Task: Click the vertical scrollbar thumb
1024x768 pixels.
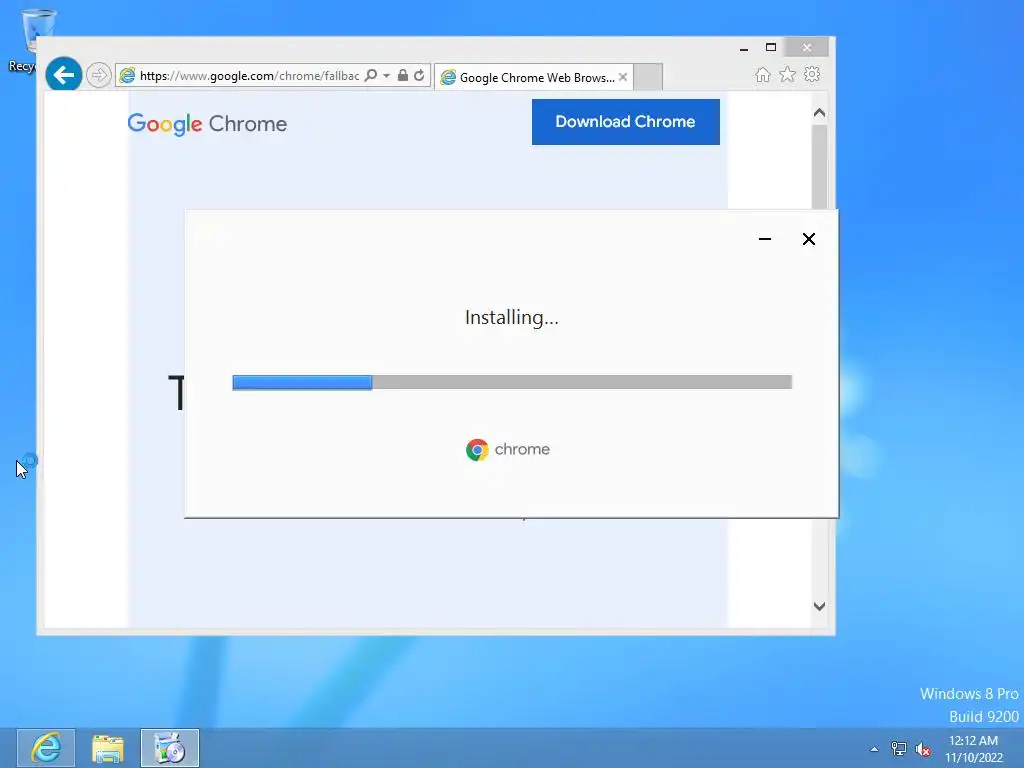Action: (x=820, y=167)
